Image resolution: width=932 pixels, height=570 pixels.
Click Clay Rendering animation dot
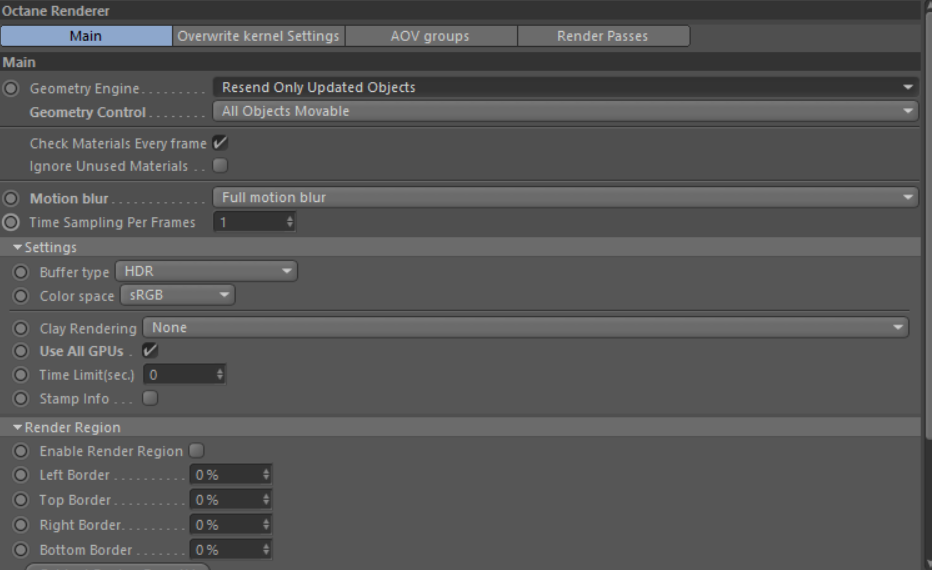[x=21, y=329]
